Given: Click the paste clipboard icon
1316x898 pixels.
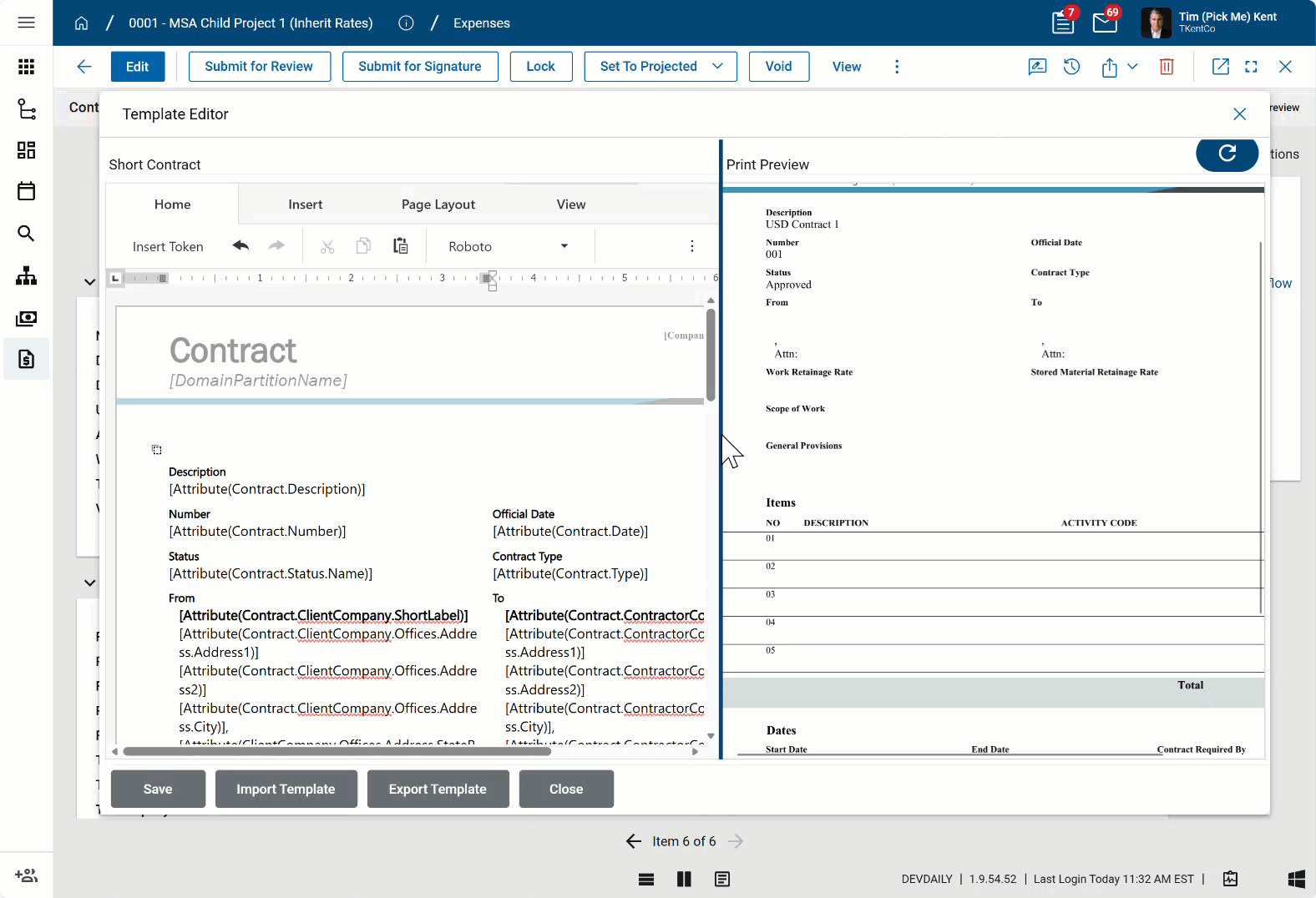Looking at the screenshot, I should click(x=401, y=246).
